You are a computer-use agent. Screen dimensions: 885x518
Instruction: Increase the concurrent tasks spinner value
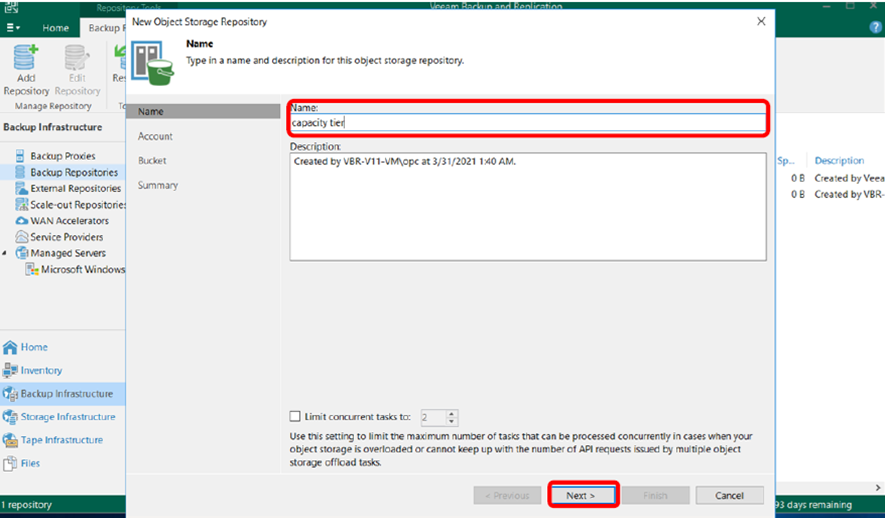(x=451, y=414)
